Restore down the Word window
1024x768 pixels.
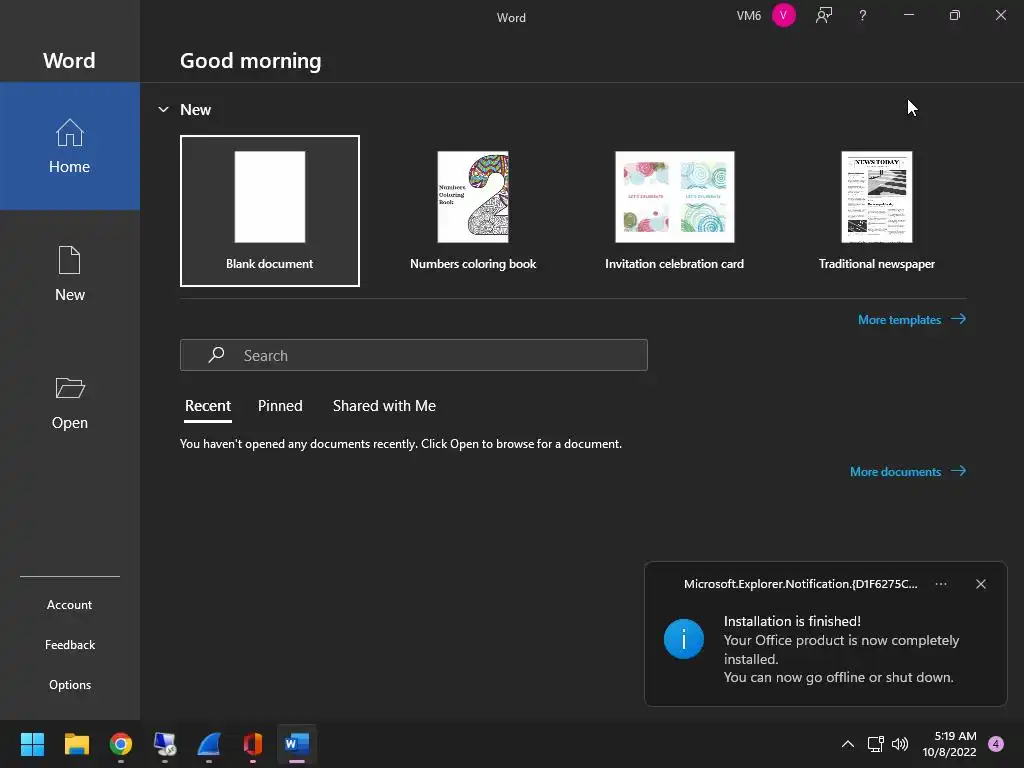pos(954,15)
